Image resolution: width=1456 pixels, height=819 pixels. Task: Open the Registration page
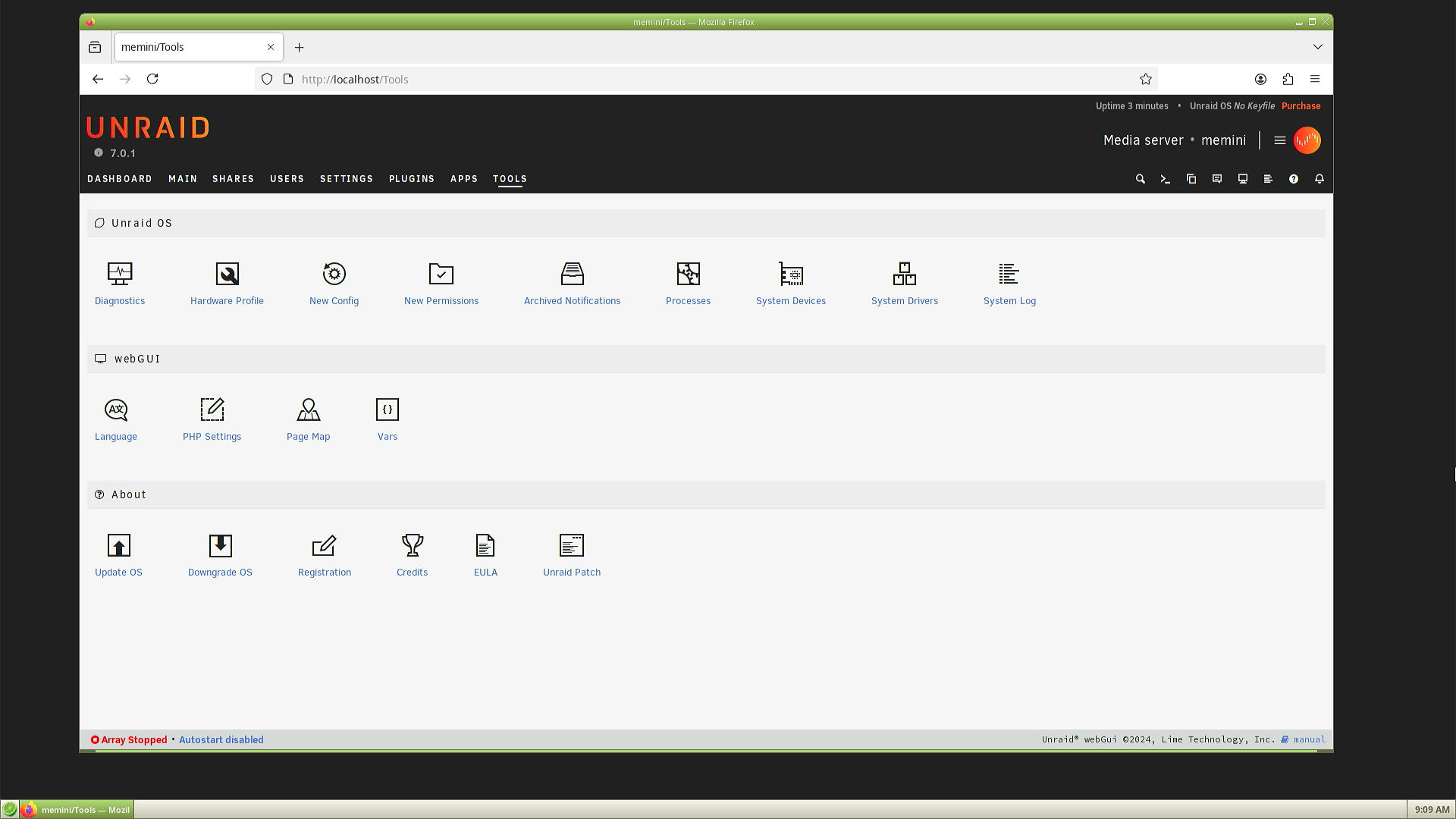[325, 555]
